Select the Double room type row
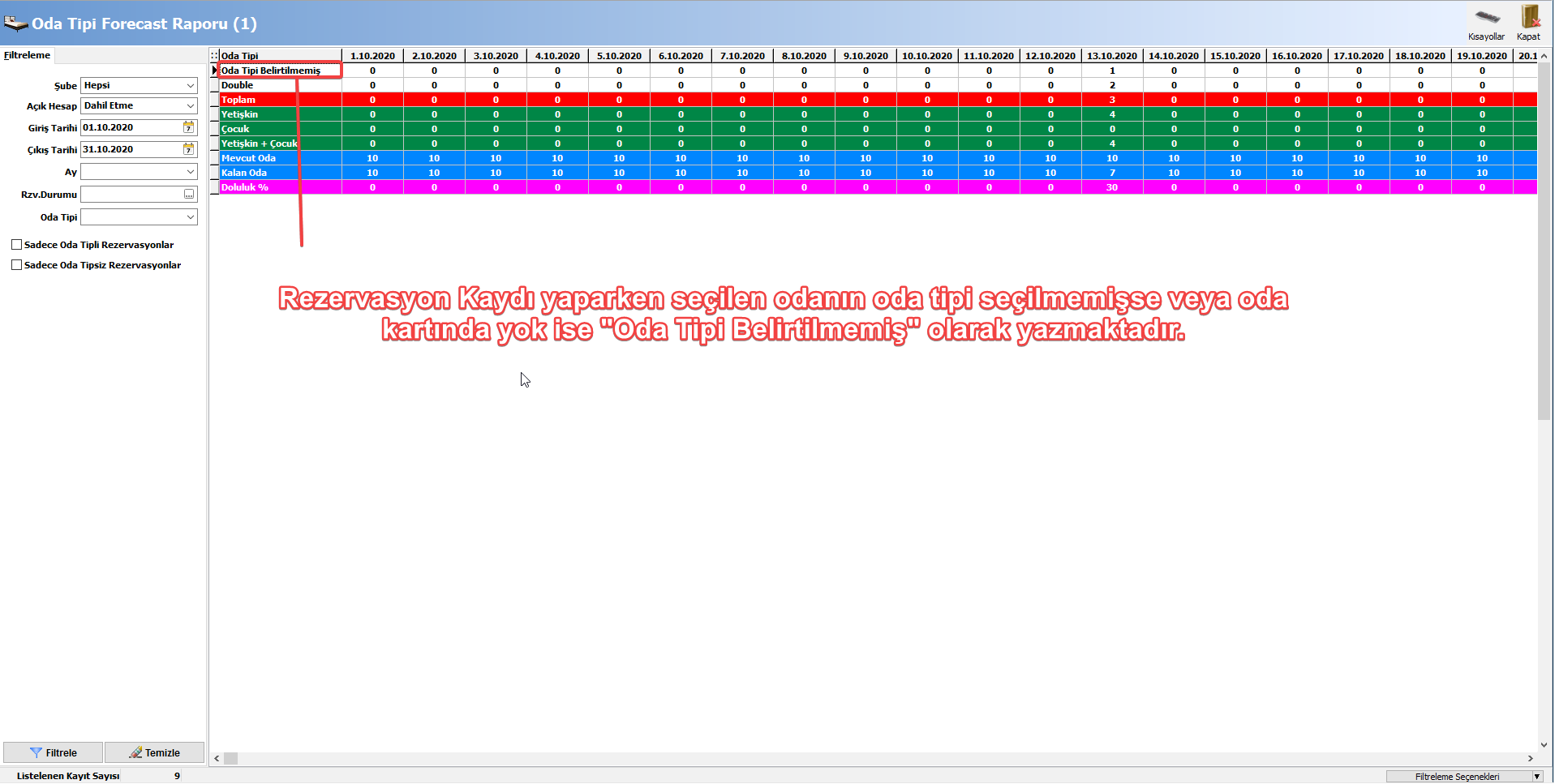Viewport: 1555px width, 784px height. (281, 85)
